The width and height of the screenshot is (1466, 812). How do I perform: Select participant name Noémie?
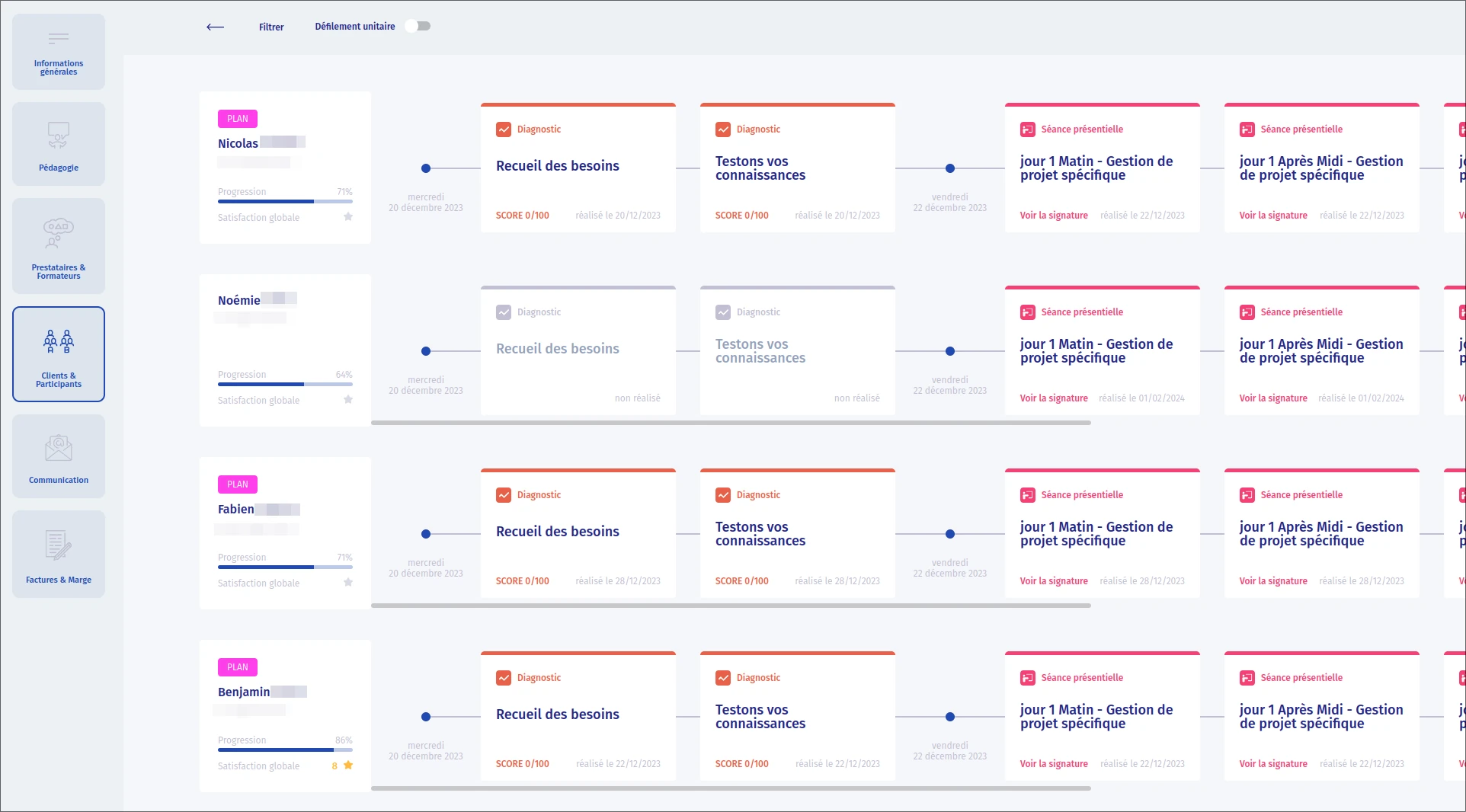(x=239, y=301)
